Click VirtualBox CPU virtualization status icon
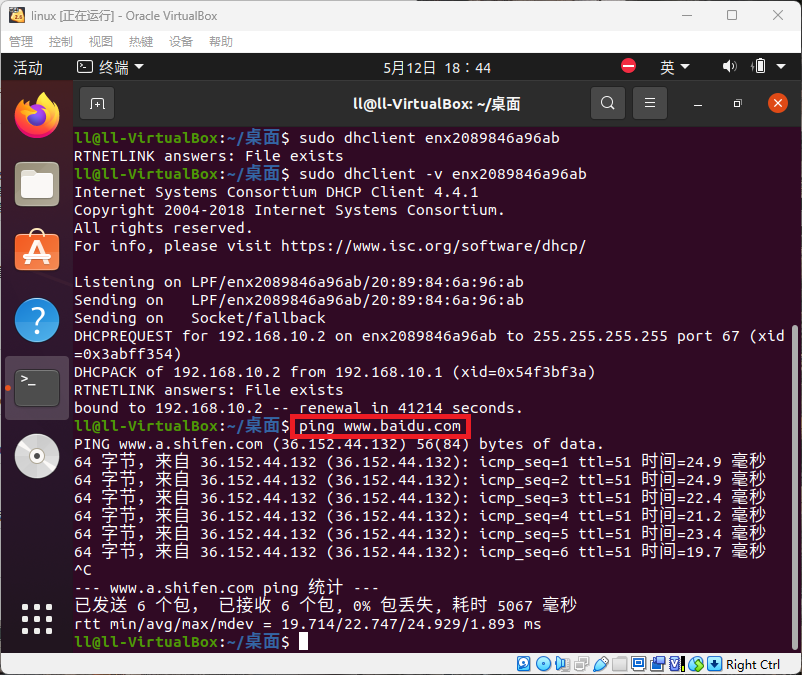802x675 pixels. (676, 664)
